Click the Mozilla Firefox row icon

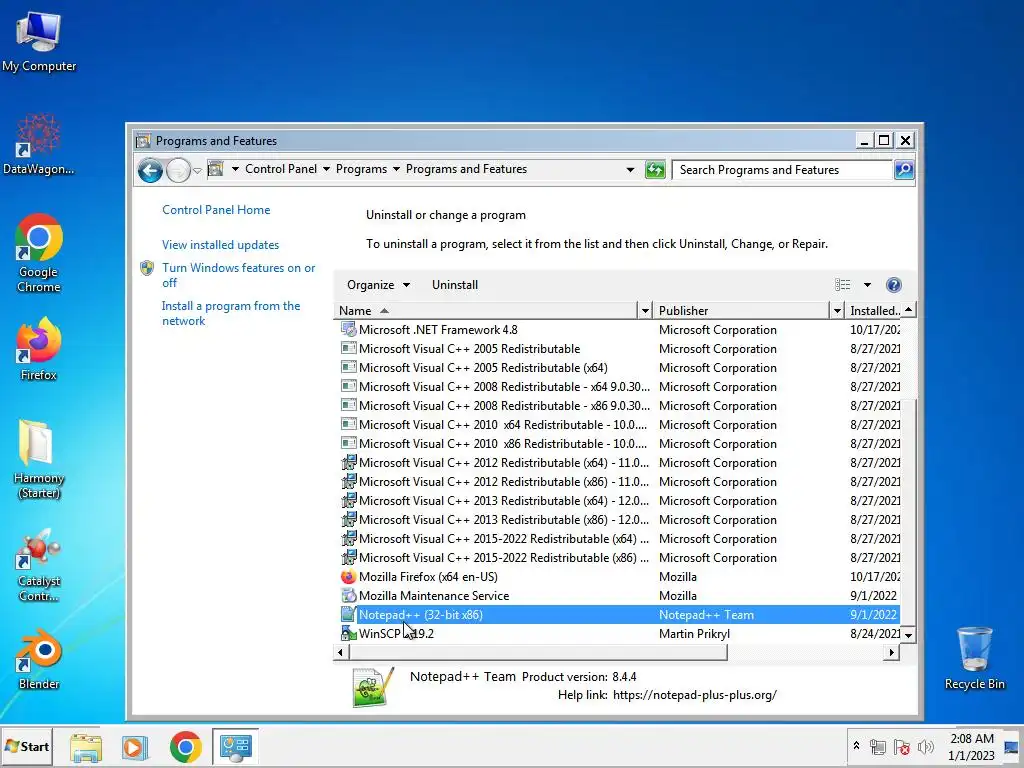(349, 577)
